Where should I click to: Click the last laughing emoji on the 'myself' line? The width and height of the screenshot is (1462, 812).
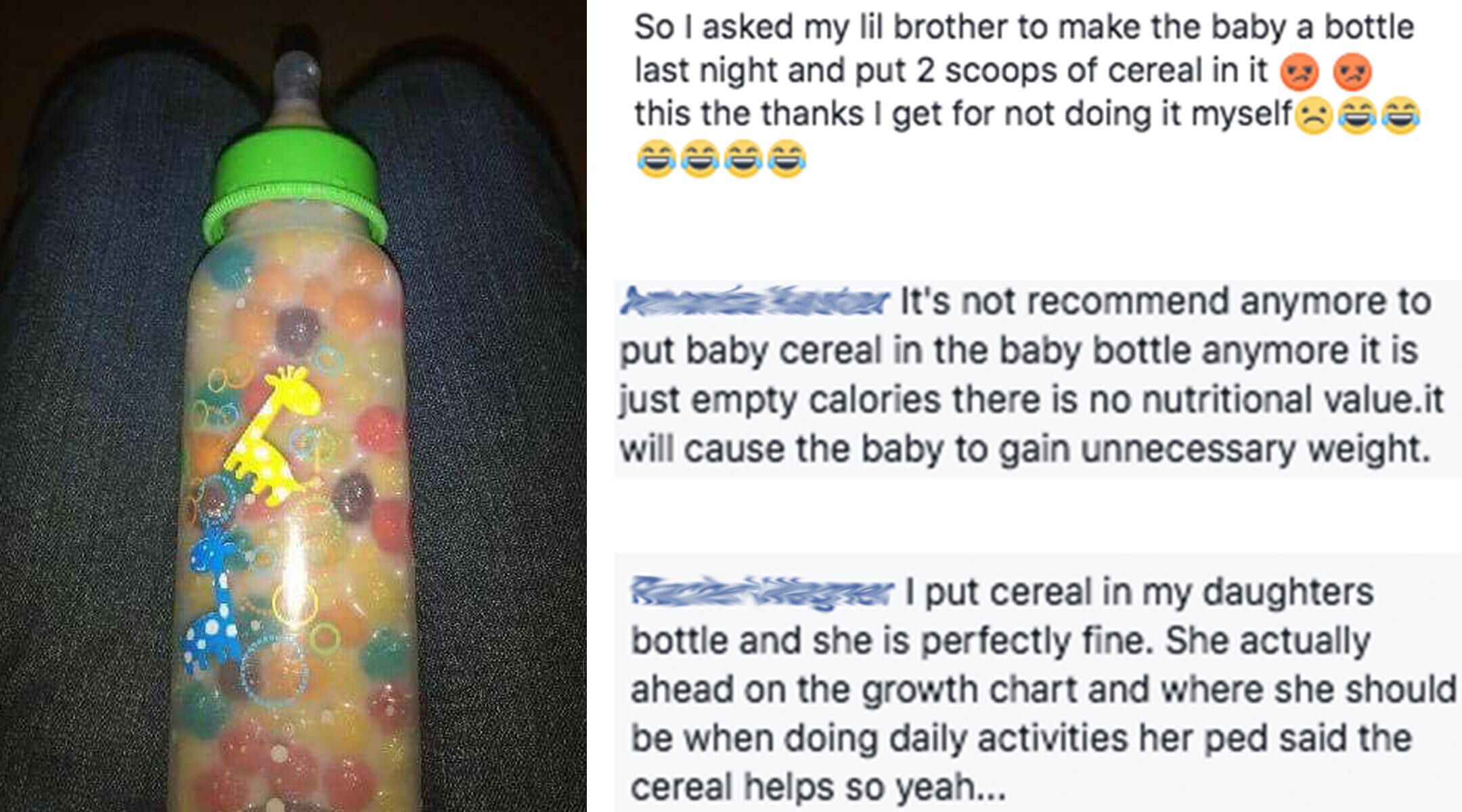pyautogui.click(x=1400, y=115)
